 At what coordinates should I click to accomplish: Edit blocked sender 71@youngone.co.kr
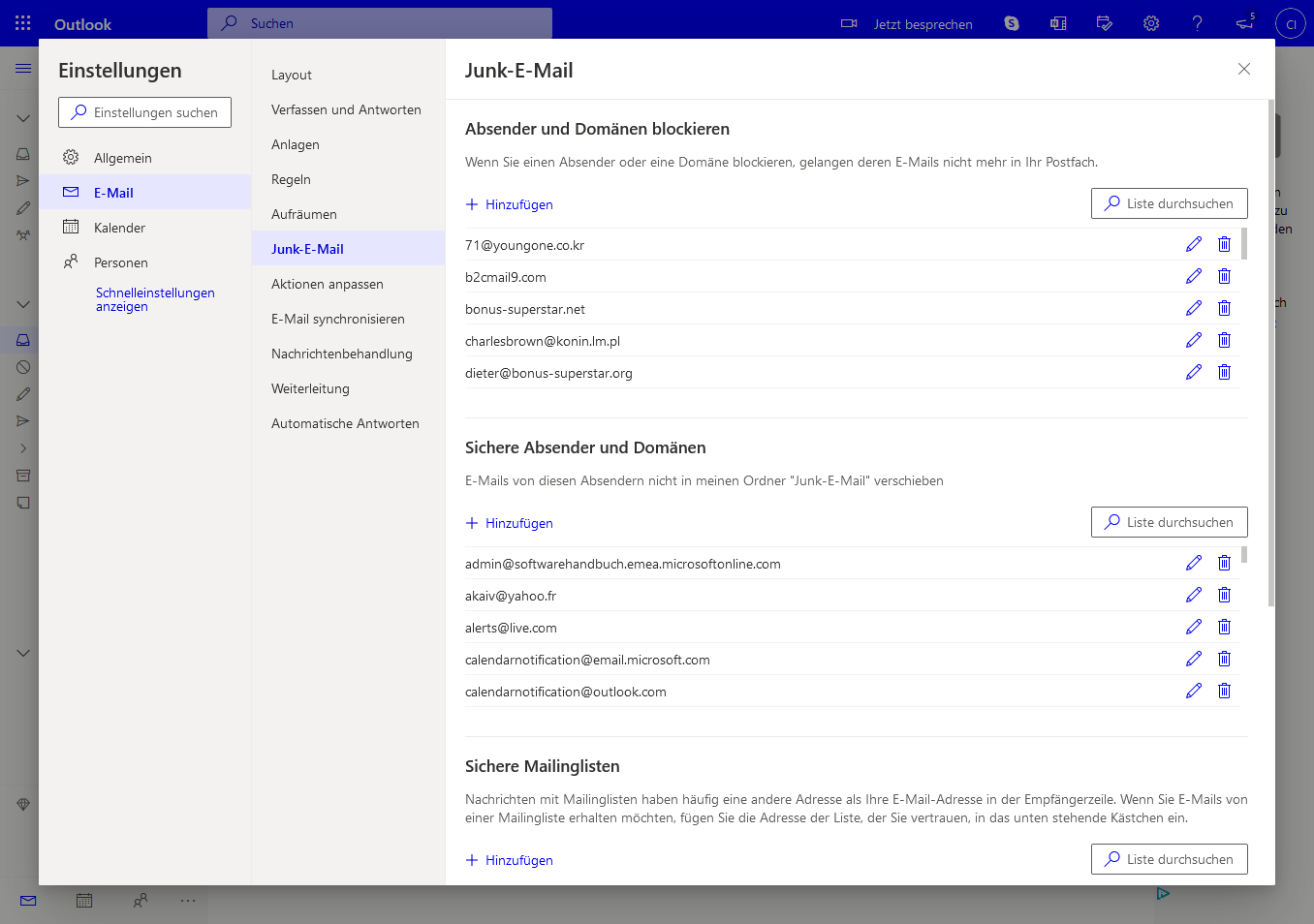pos(1194,244)
